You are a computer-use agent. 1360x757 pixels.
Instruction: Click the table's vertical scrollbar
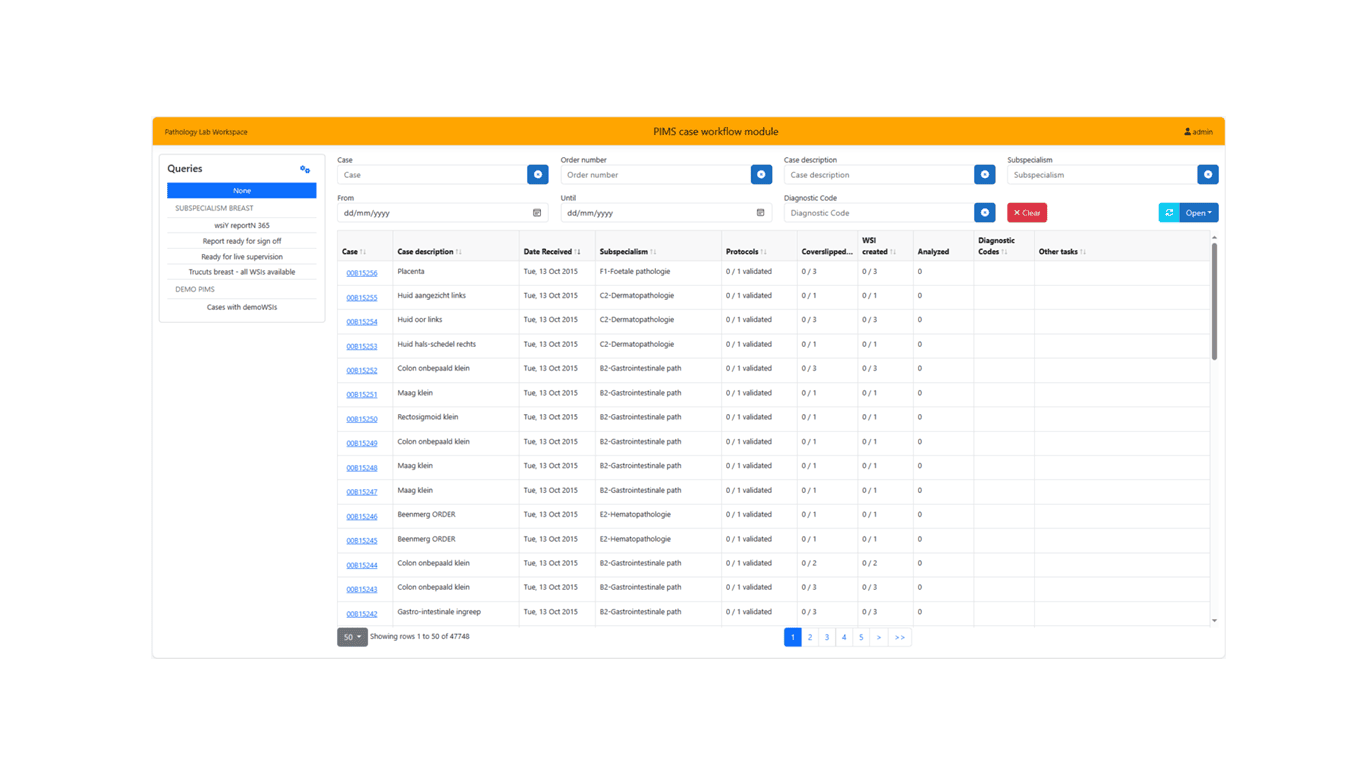click(x=1214, y=300)
